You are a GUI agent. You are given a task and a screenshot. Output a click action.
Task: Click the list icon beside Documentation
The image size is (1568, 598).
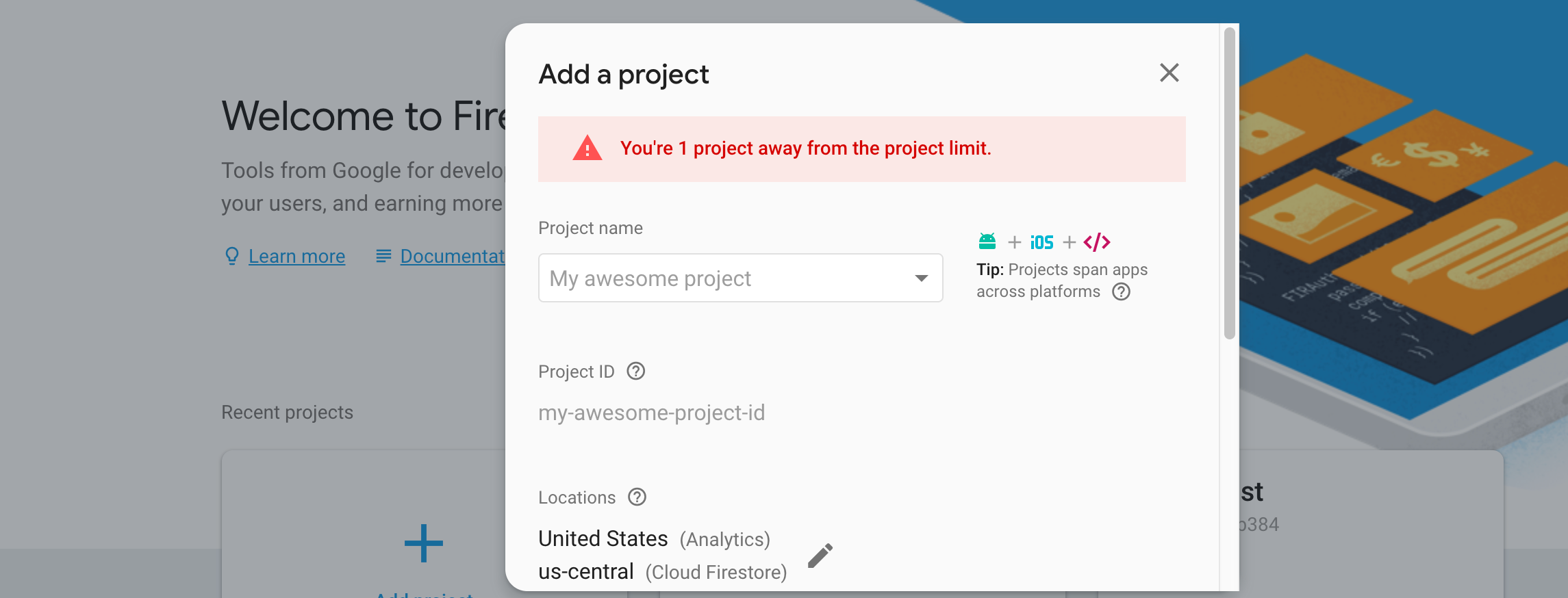click(383, 257)
